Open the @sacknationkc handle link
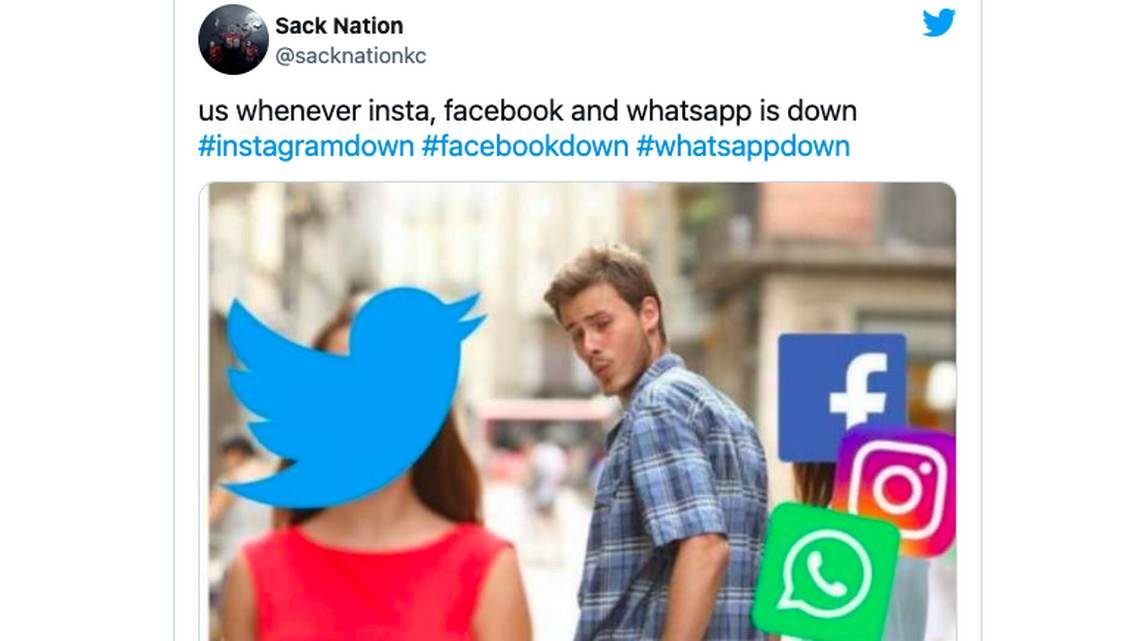The width and height of the screenshot is (1140, 641). pos(350,56)
